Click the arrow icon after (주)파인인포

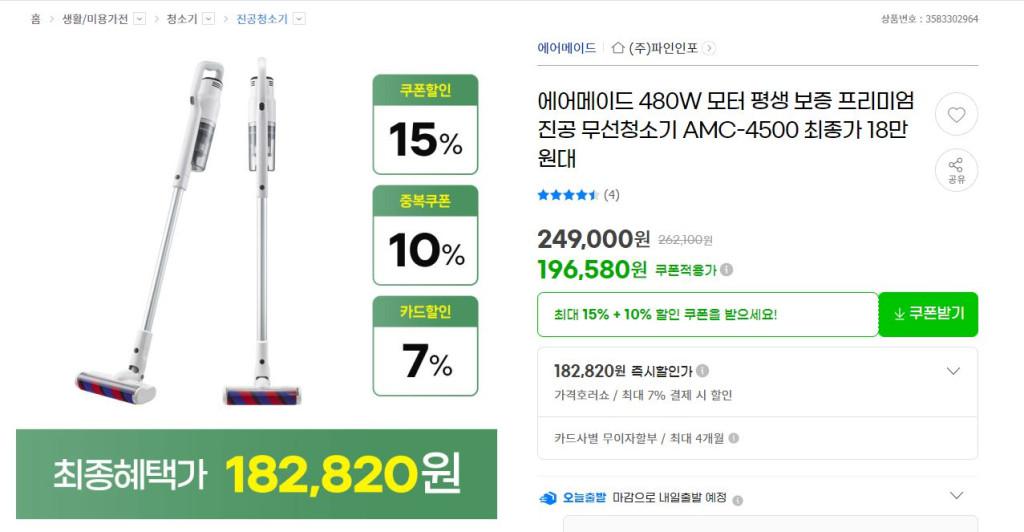[x=709, y=48]
